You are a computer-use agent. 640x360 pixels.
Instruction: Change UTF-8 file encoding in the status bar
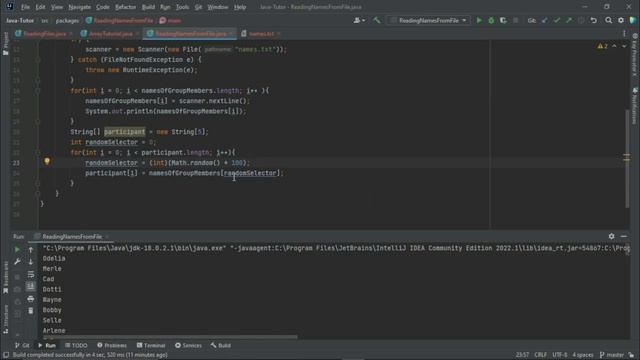coord(560,355)
